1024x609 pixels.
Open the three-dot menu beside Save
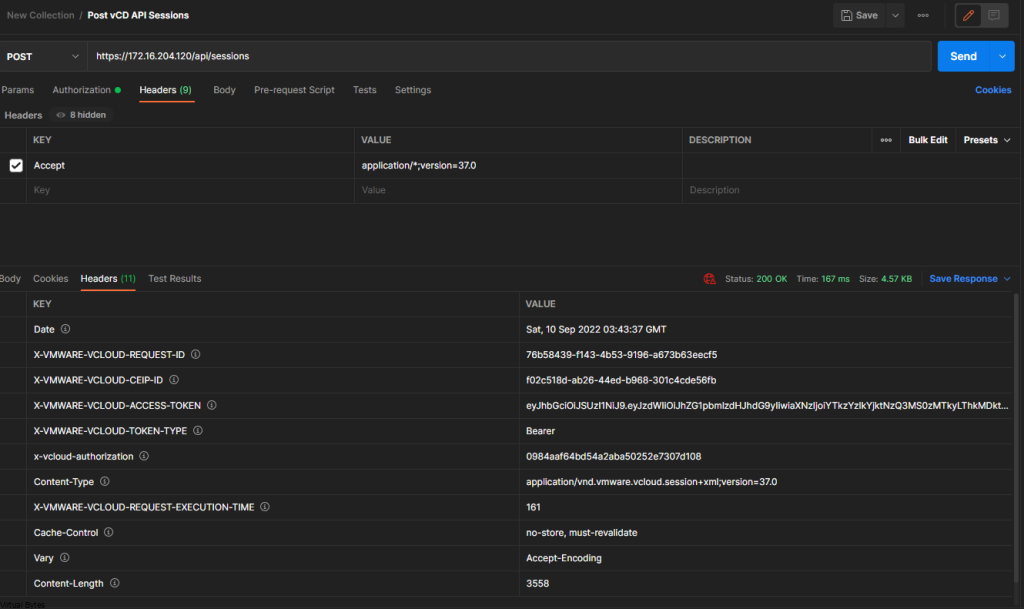click(x=923, y=15)
